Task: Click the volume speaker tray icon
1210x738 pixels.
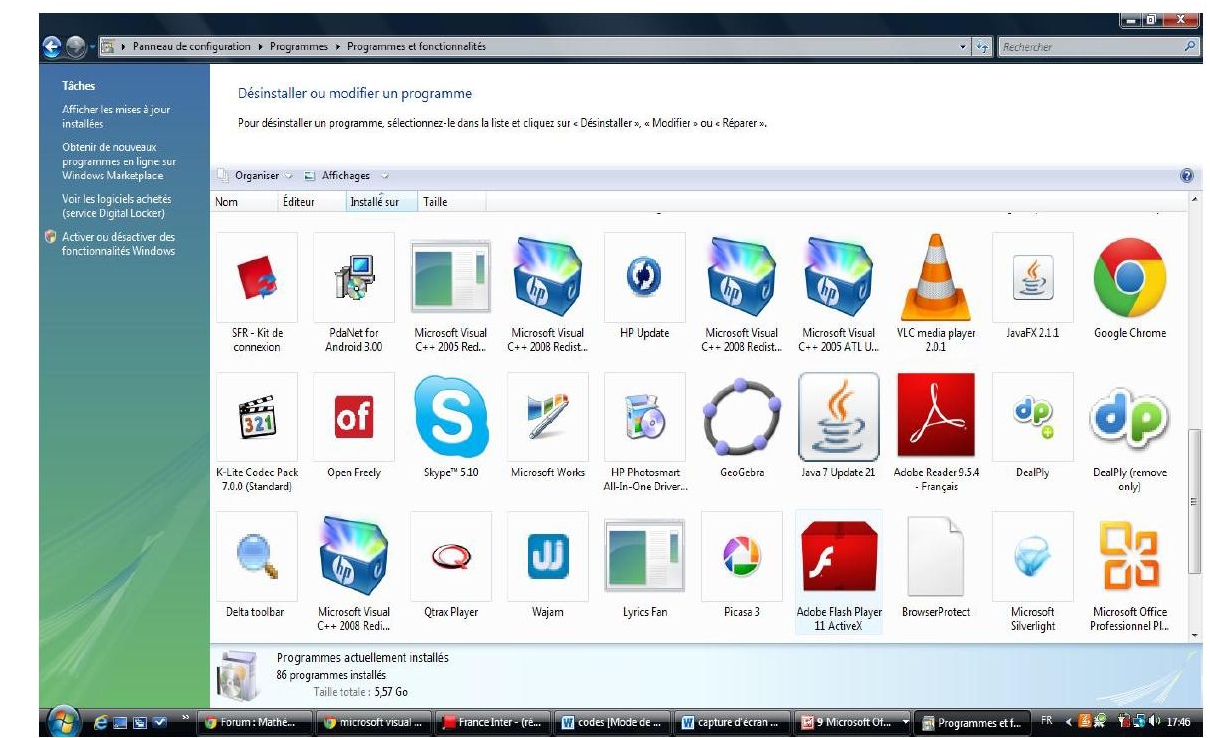Action: point(1156,721)
